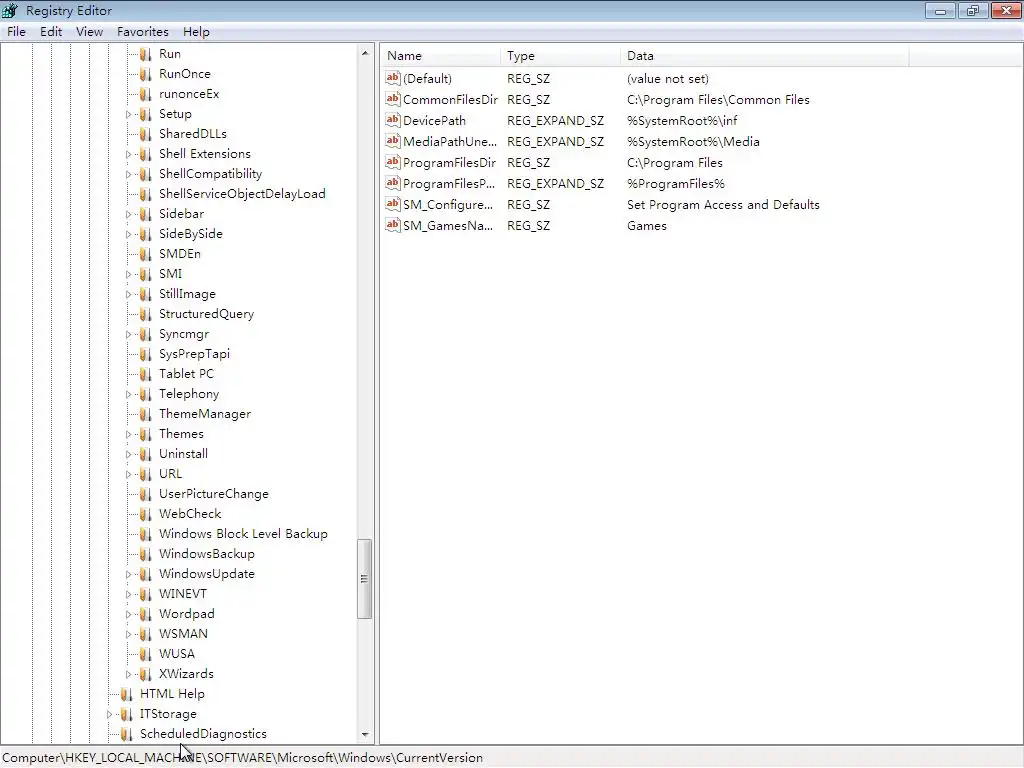Click the (Default) value string icon
Image resolution: width=1024 pixels, height=768 pixels.
[392, 78]
